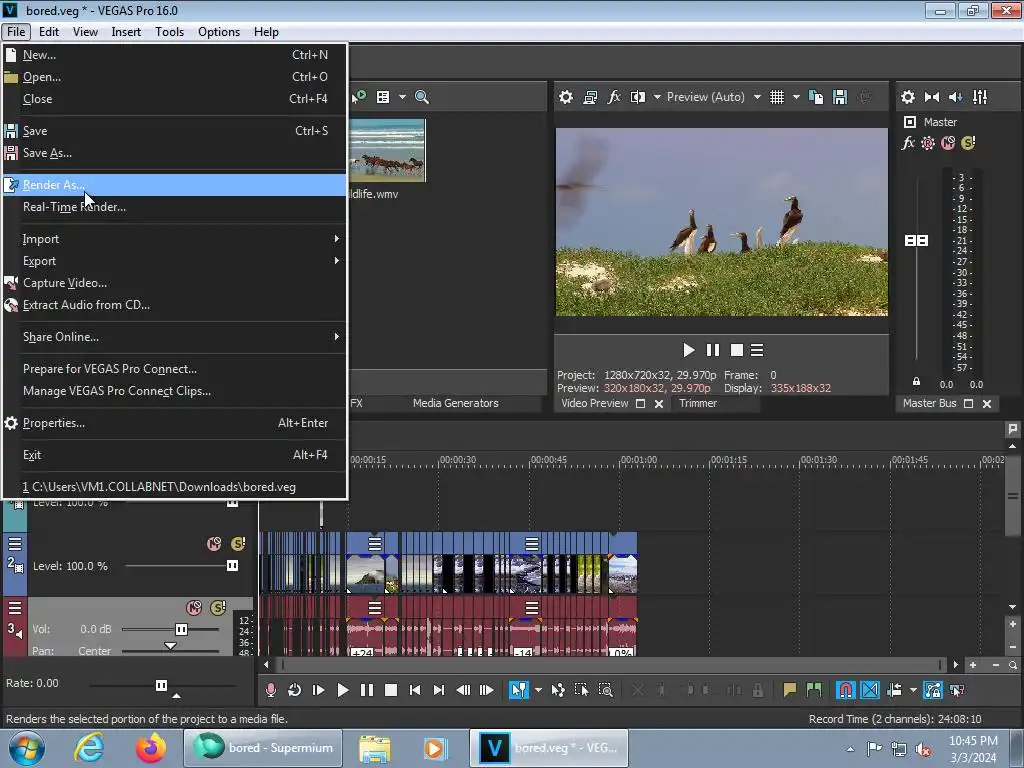Click the record microphone button on transport bar
The height and width of the screenshot is (768, 1024).
[x=270, y=690]
